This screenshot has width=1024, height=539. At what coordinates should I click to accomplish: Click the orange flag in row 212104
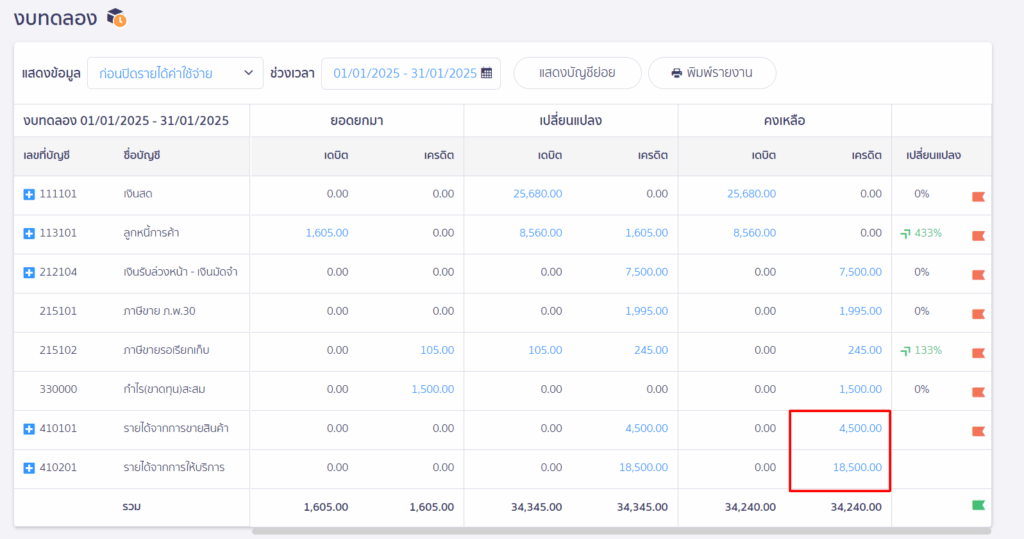[x=978, y=274]
